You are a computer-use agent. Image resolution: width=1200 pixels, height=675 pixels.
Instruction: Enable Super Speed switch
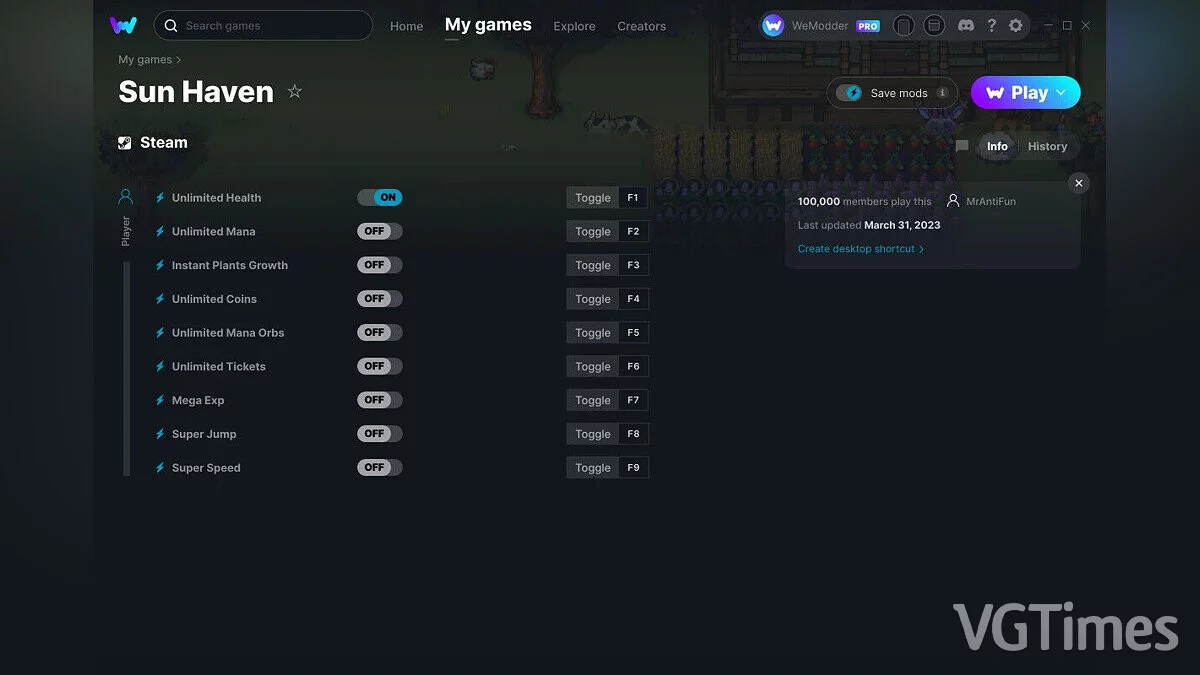click(x=380, y=467)
